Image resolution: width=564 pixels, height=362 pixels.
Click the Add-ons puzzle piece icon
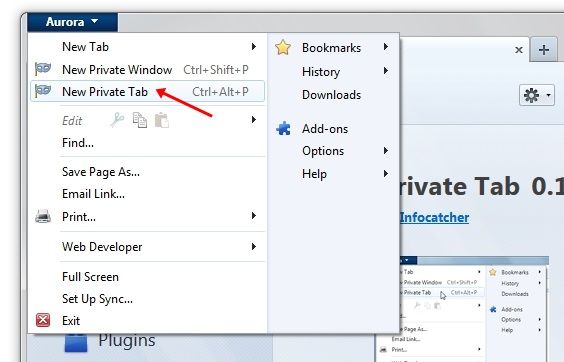click(x=283, y=128)
